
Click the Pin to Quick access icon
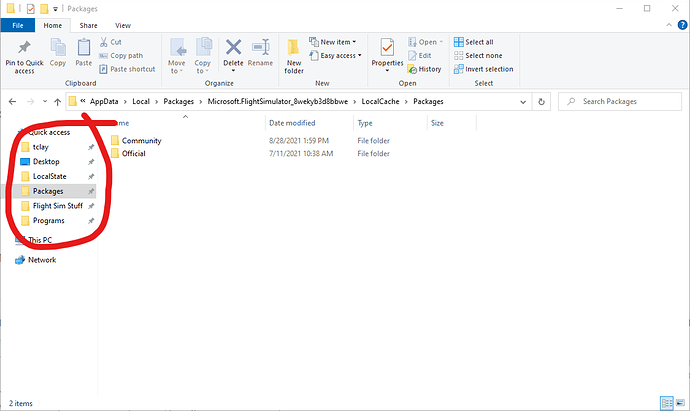(23, 50)
